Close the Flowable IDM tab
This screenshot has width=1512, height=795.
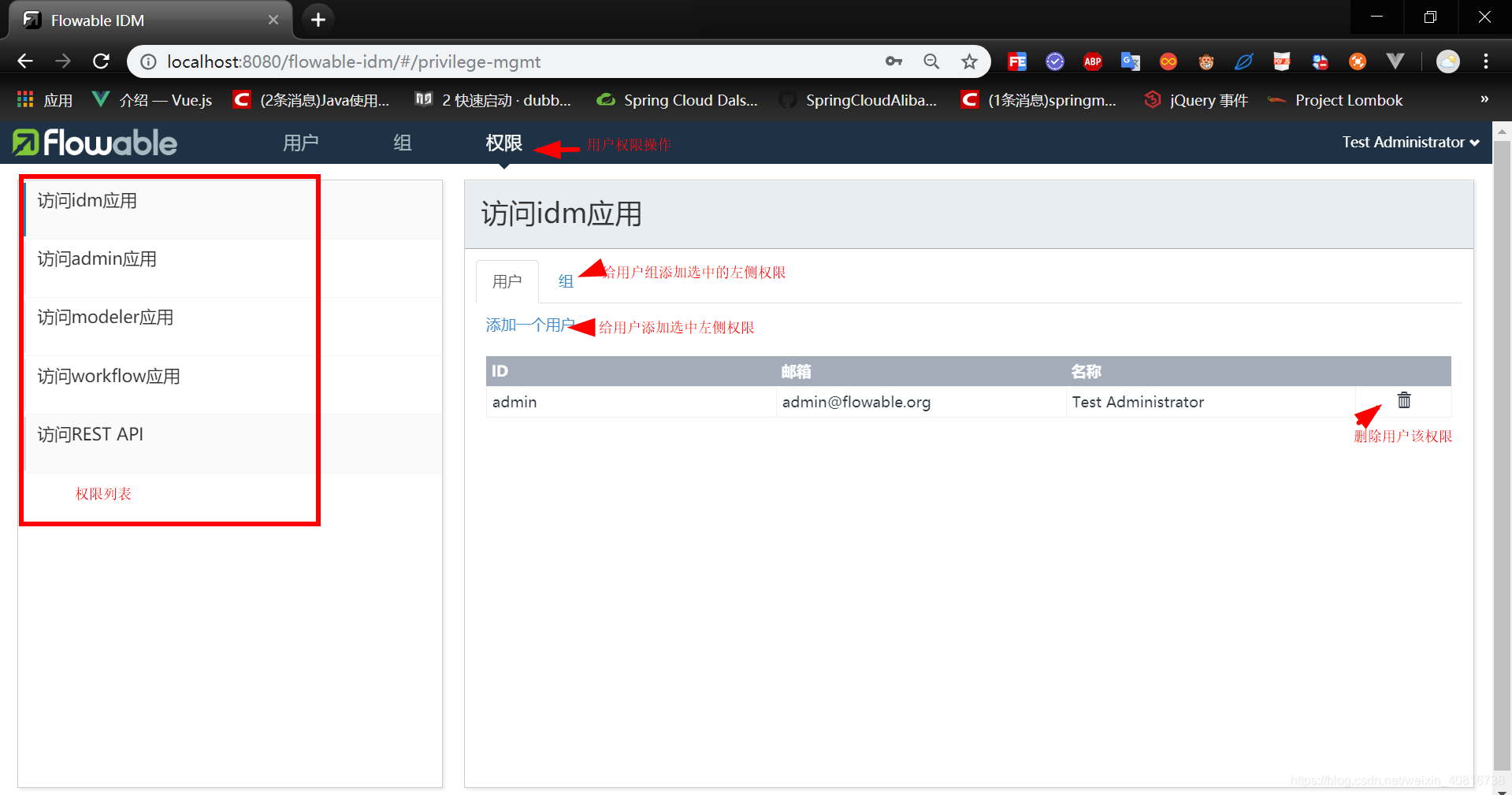point(273,20)
